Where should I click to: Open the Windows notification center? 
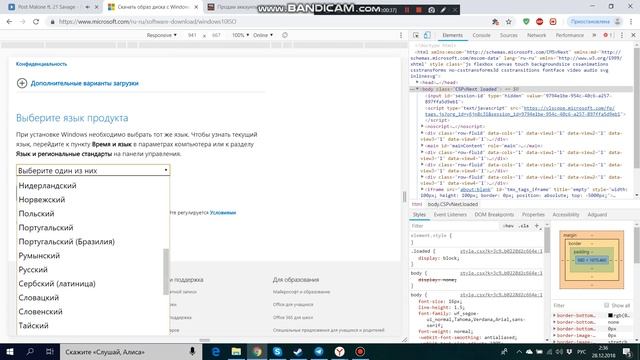coord(627,352)
